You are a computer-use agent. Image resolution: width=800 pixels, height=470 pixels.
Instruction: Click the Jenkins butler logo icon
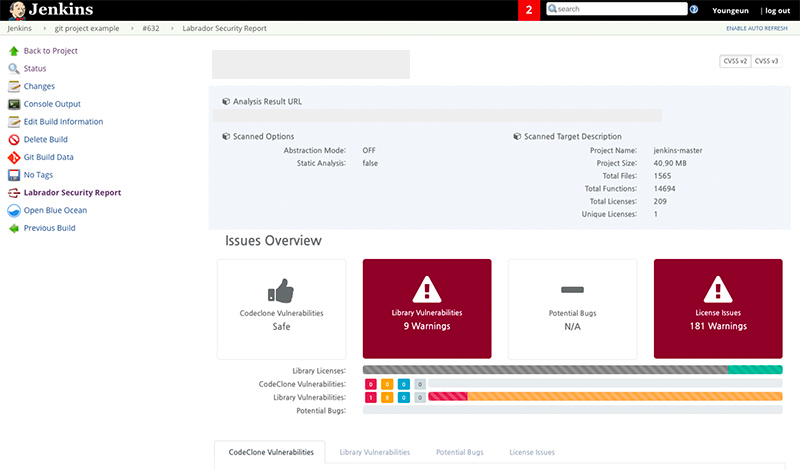point(17,10)
